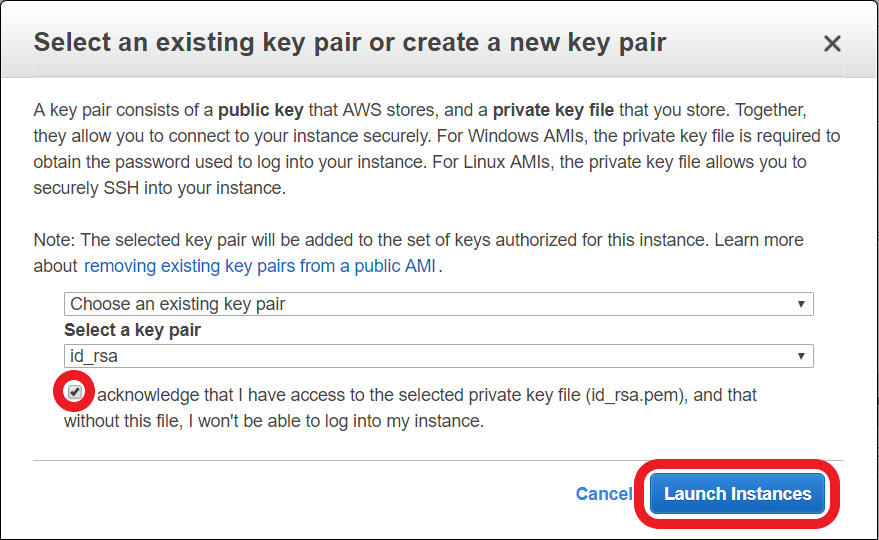The width and height of the screenshot is (879, 540).
Task: Click the arrow beside the id_rsa selection
Action: 801,356
